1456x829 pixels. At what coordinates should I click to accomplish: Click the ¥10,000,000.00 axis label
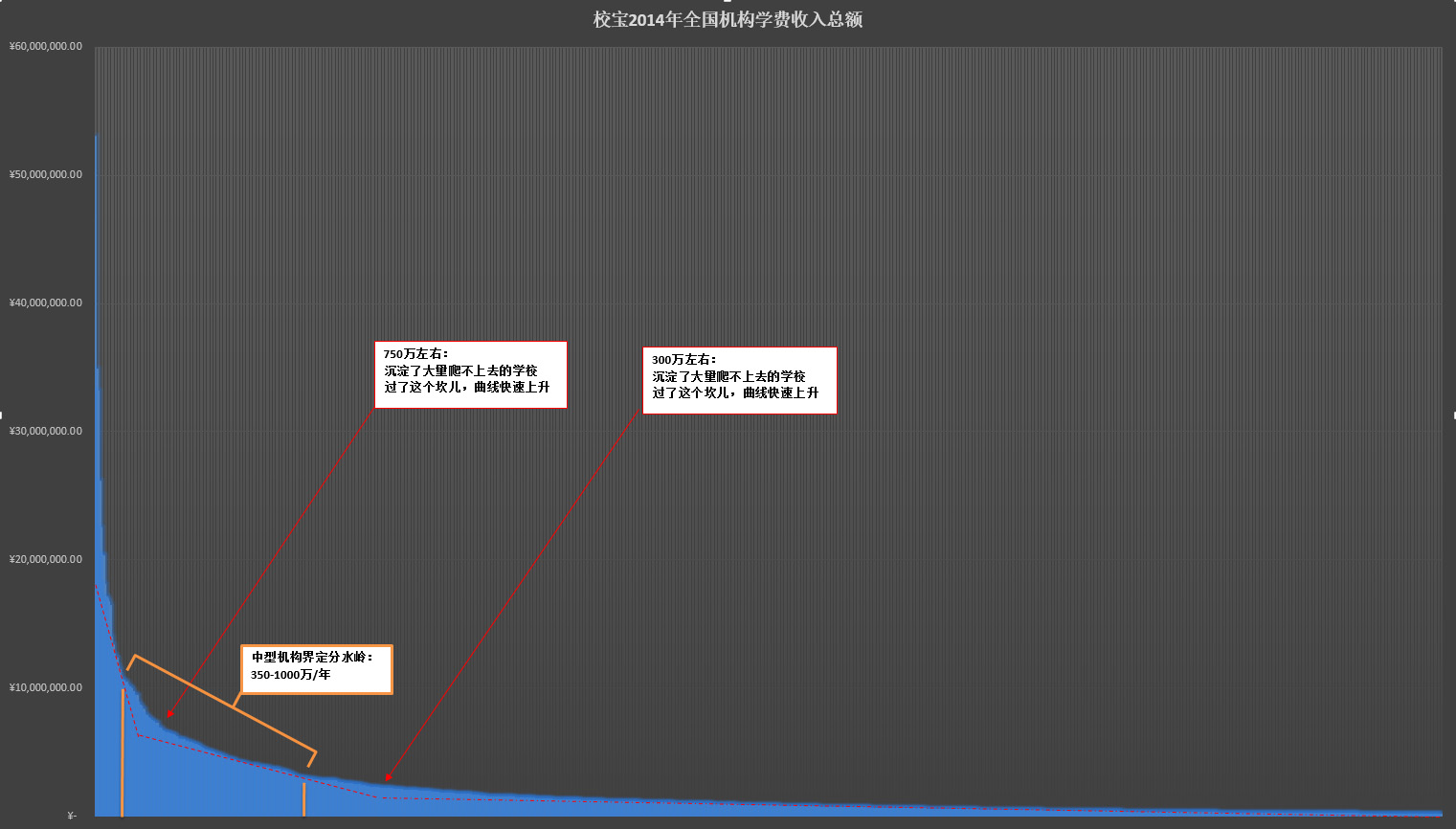pos(46,688)
